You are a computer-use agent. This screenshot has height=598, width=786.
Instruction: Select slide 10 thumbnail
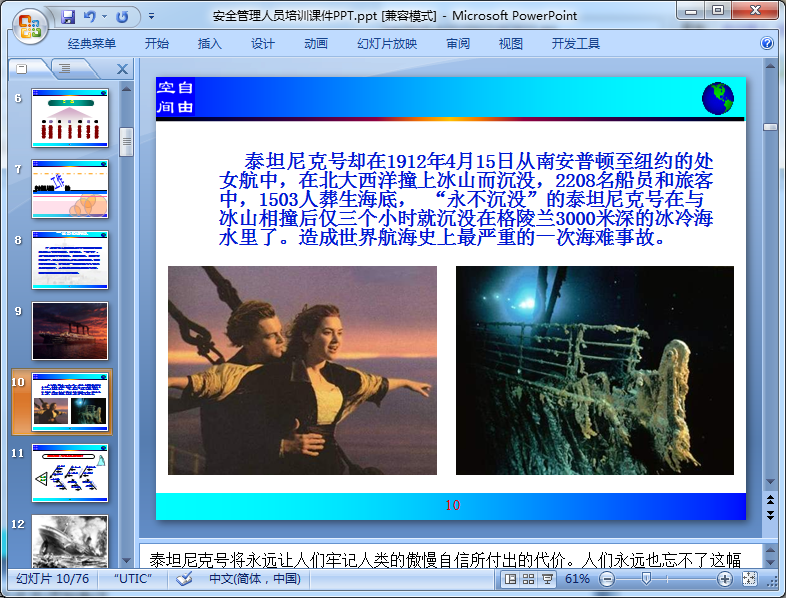pos(70,402)
